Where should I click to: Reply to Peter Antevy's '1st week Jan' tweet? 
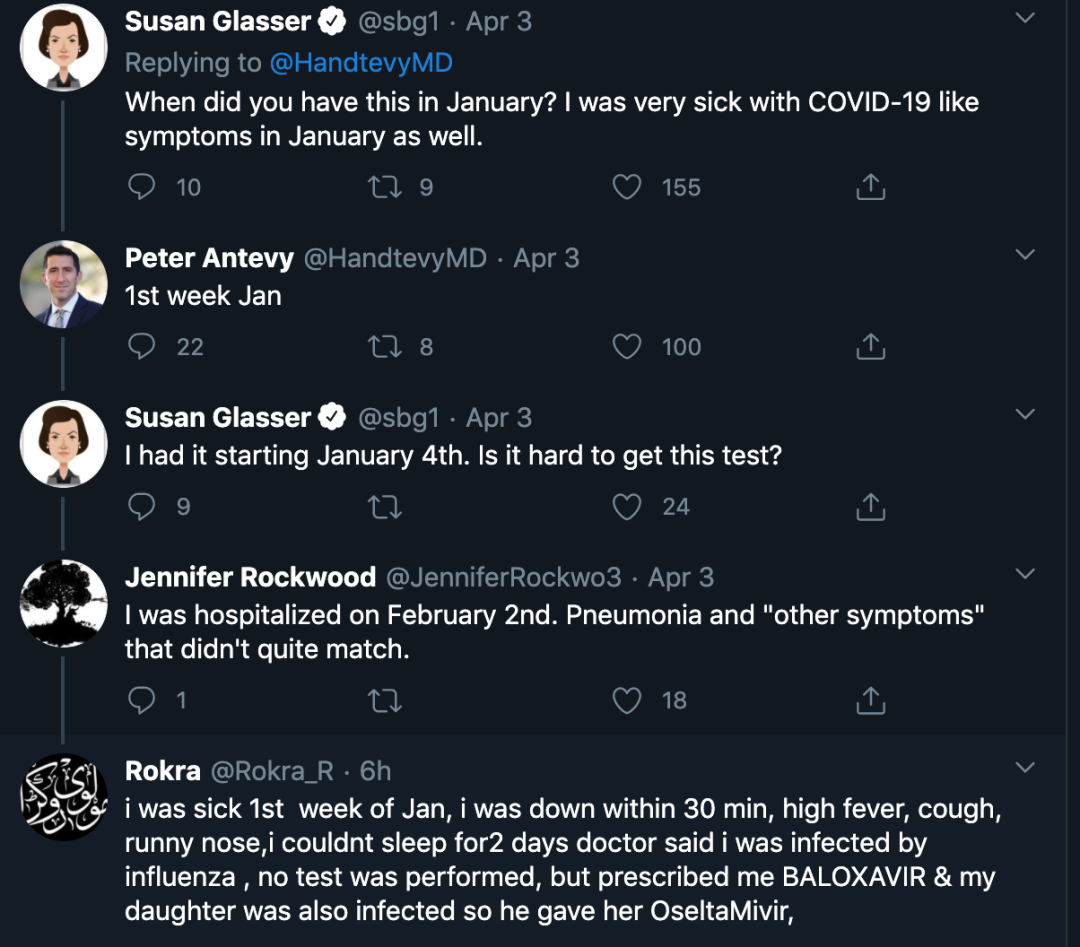pyautogui.click(x=143, y=347)
